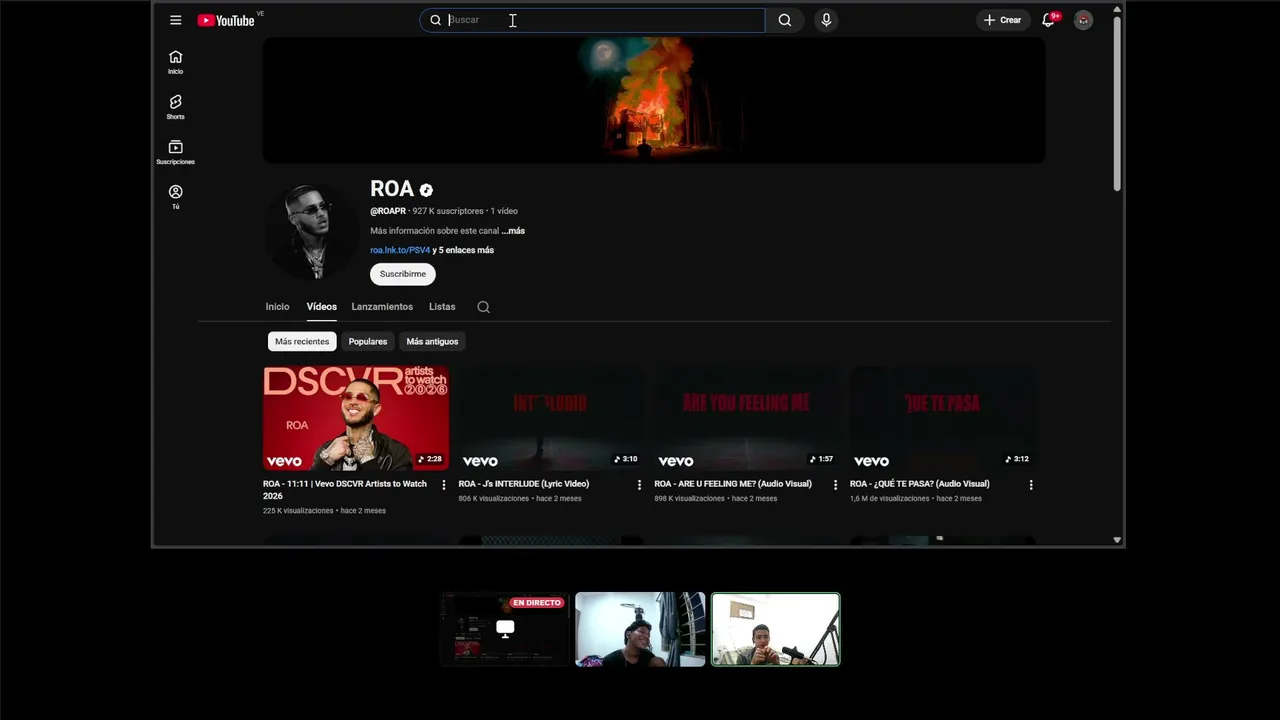1280x720 pixels.
Task: Open title 'ROA - ARE U FEELING ME?'
Action: coord(733,484)
